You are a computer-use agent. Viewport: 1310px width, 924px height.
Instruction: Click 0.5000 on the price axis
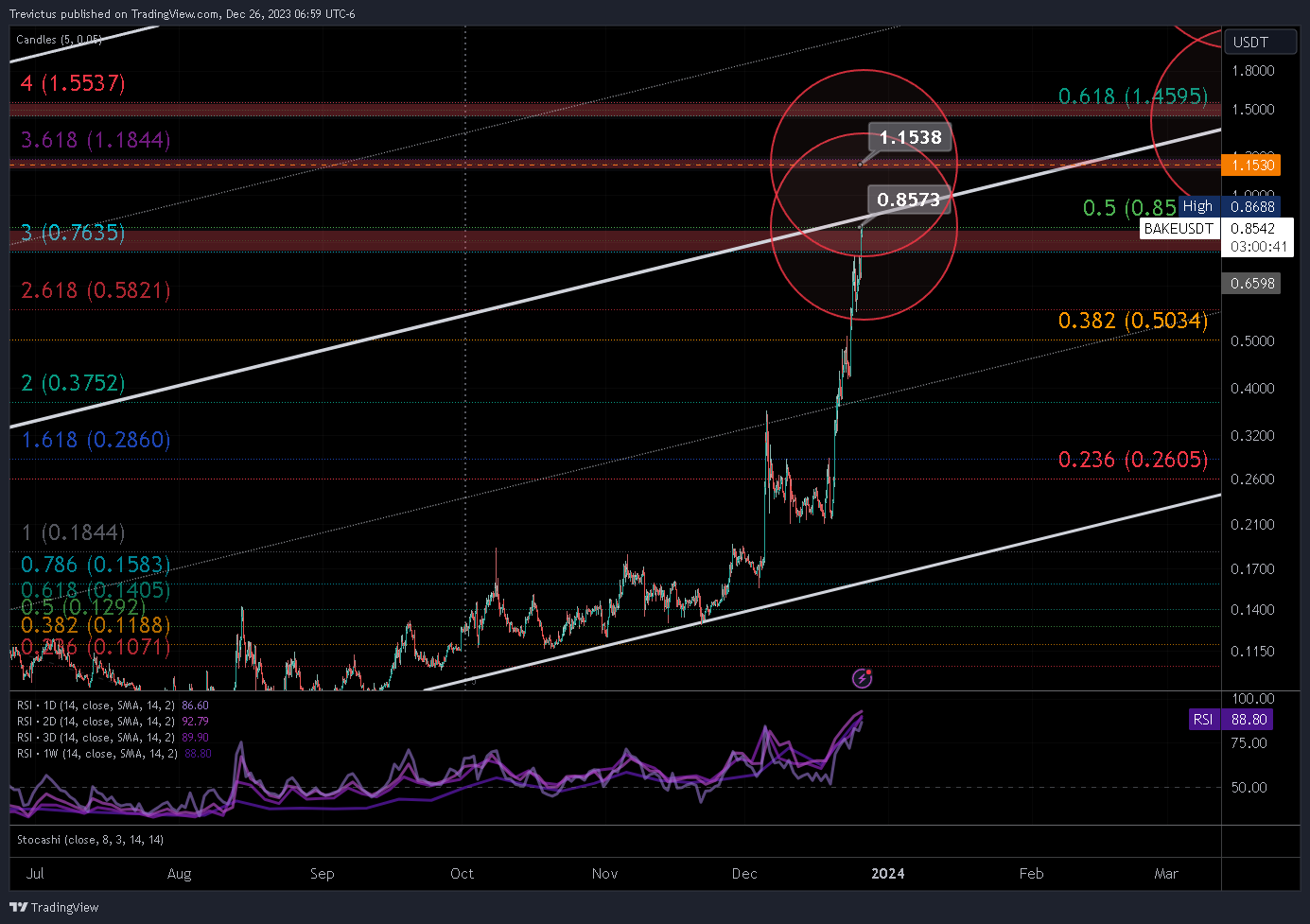click(1252, 341)
